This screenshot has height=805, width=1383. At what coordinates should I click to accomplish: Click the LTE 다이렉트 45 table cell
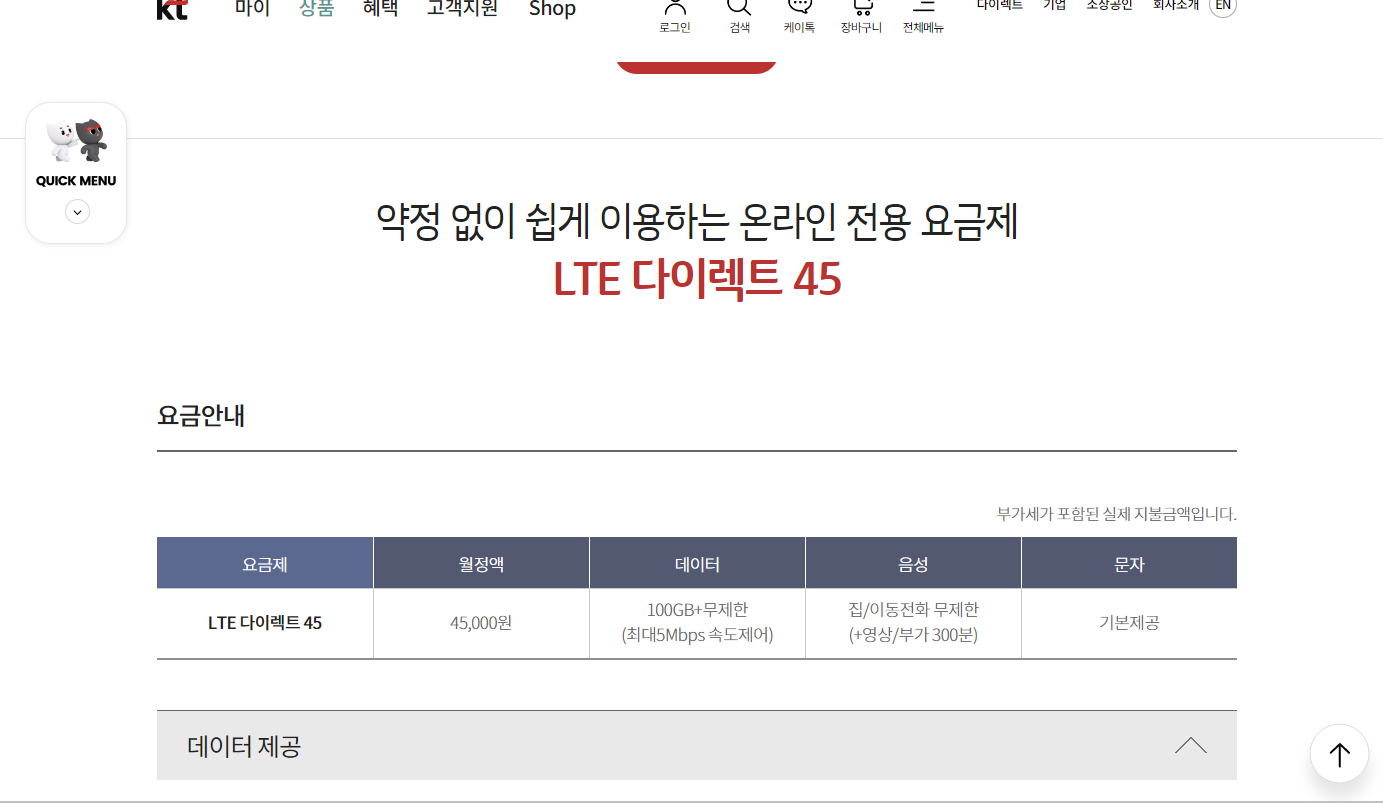pos(265,622)
